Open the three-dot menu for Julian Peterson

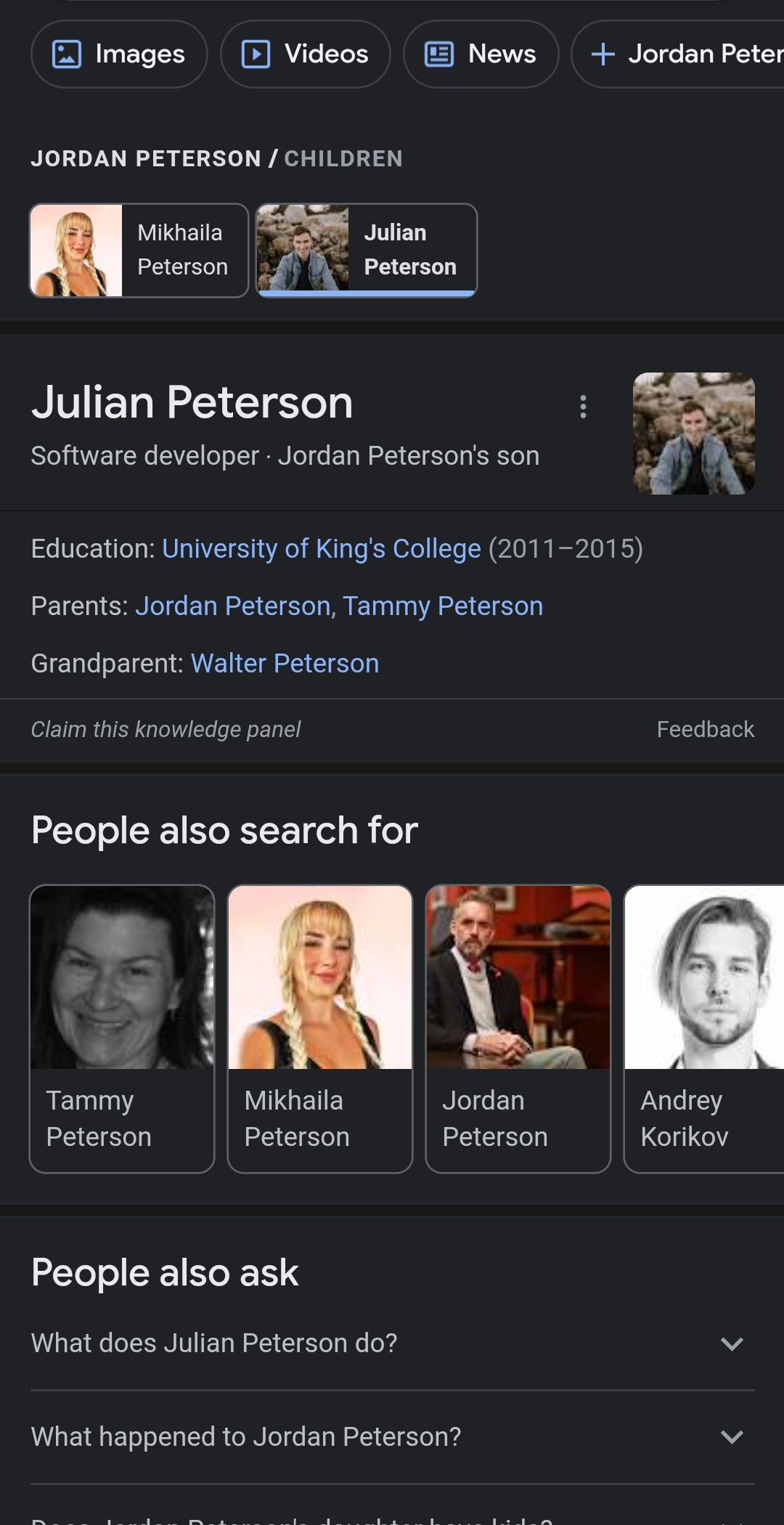583,407
